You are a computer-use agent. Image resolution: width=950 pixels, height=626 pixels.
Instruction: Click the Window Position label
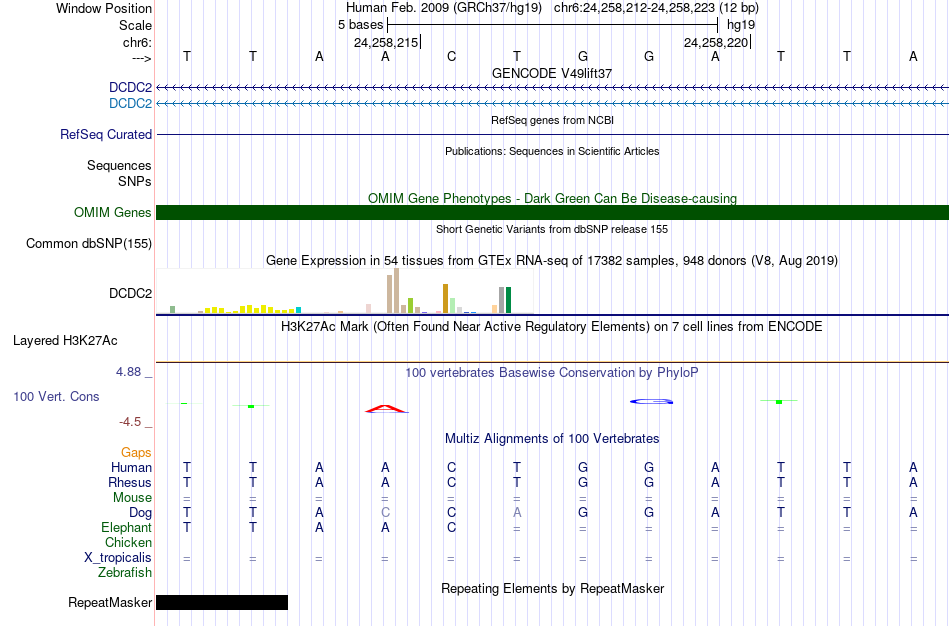pyautogui.click(x=104, y=8)
